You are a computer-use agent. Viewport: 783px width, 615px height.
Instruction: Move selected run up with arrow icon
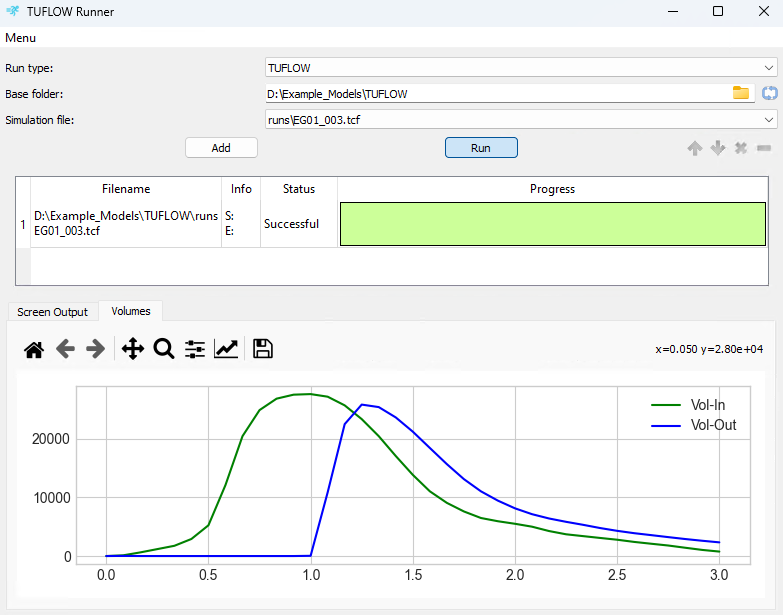694,148
